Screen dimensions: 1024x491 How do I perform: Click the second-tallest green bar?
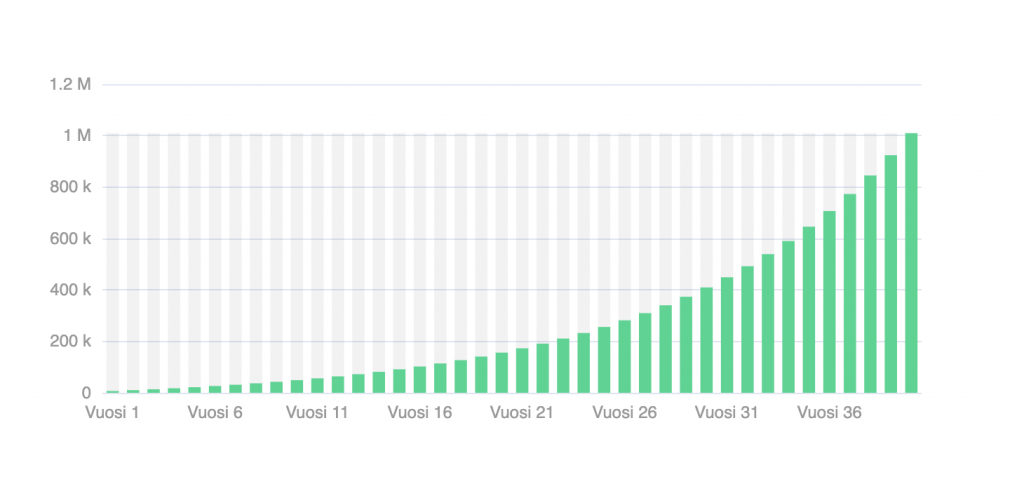[x=891, y=274]
